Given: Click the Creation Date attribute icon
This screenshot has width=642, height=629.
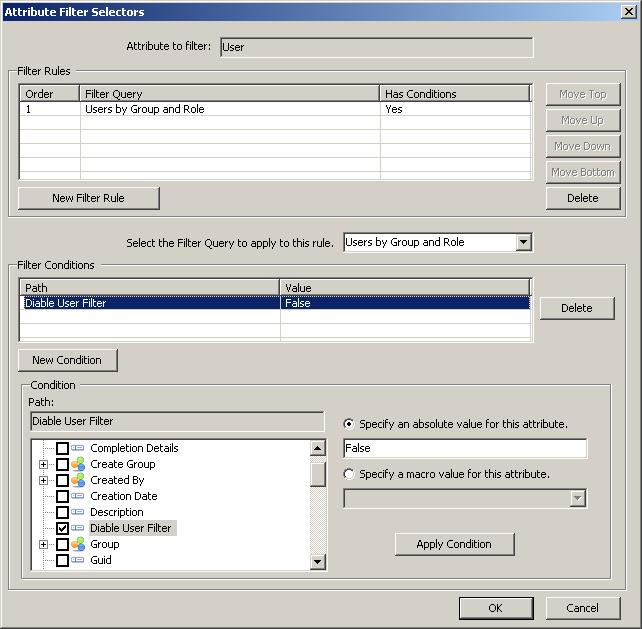Looking at the screenshot, I should (78, 496).
